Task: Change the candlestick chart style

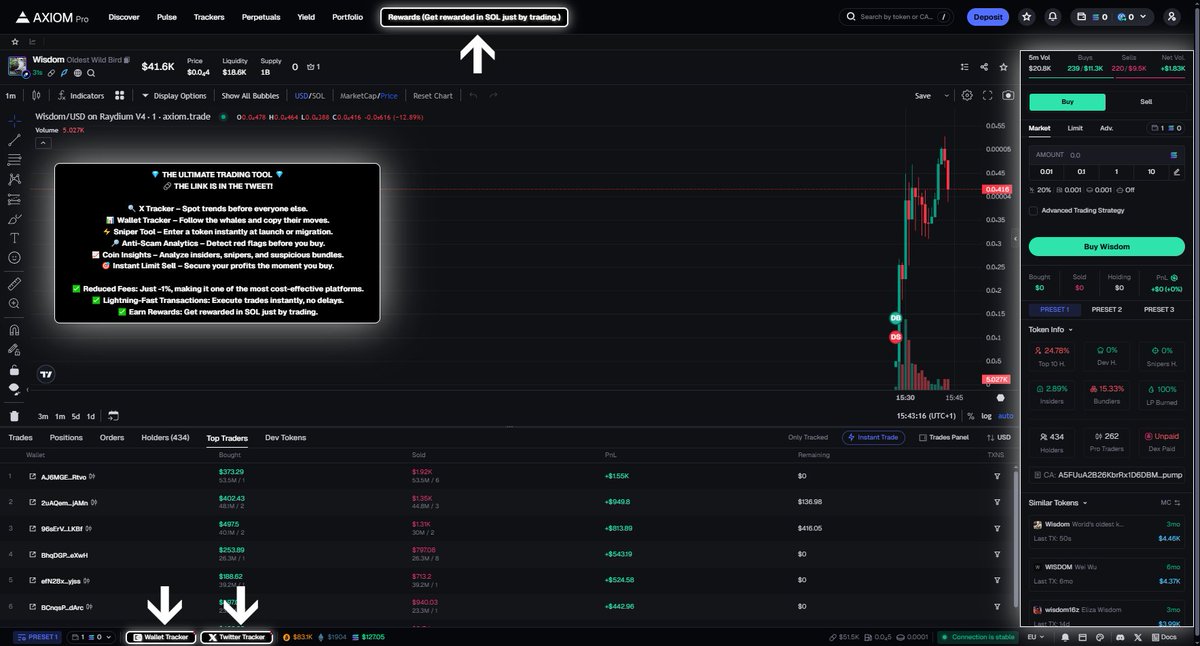Action: (x=36, y=96)
